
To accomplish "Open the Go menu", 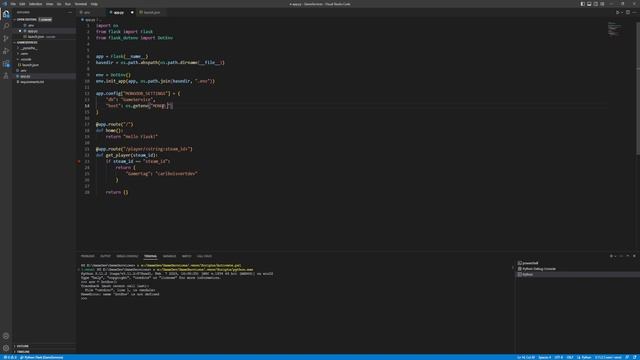I will [59, 4].
